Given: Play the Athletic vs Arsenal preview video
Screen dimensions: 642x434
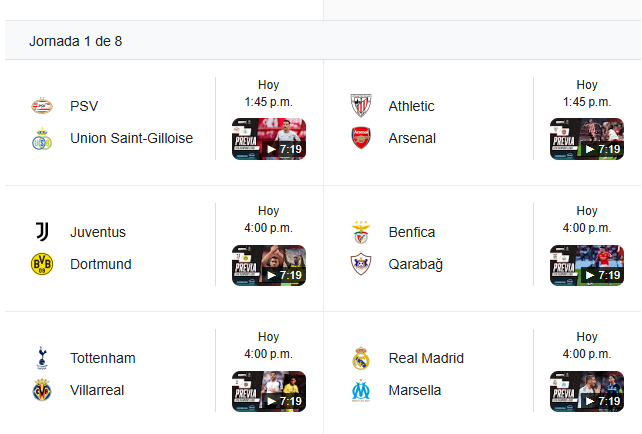Looking at the screenshot, I should 587,139.
